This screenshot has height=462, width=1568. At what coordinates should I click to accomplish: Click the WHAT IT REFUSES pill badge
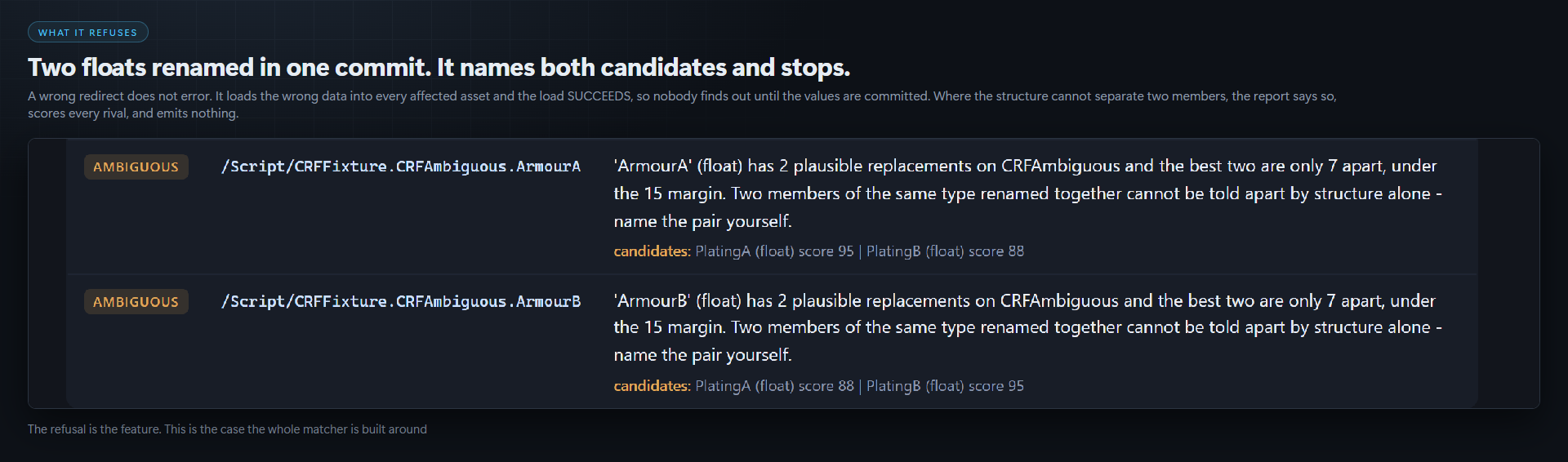[x=88, y=33]
